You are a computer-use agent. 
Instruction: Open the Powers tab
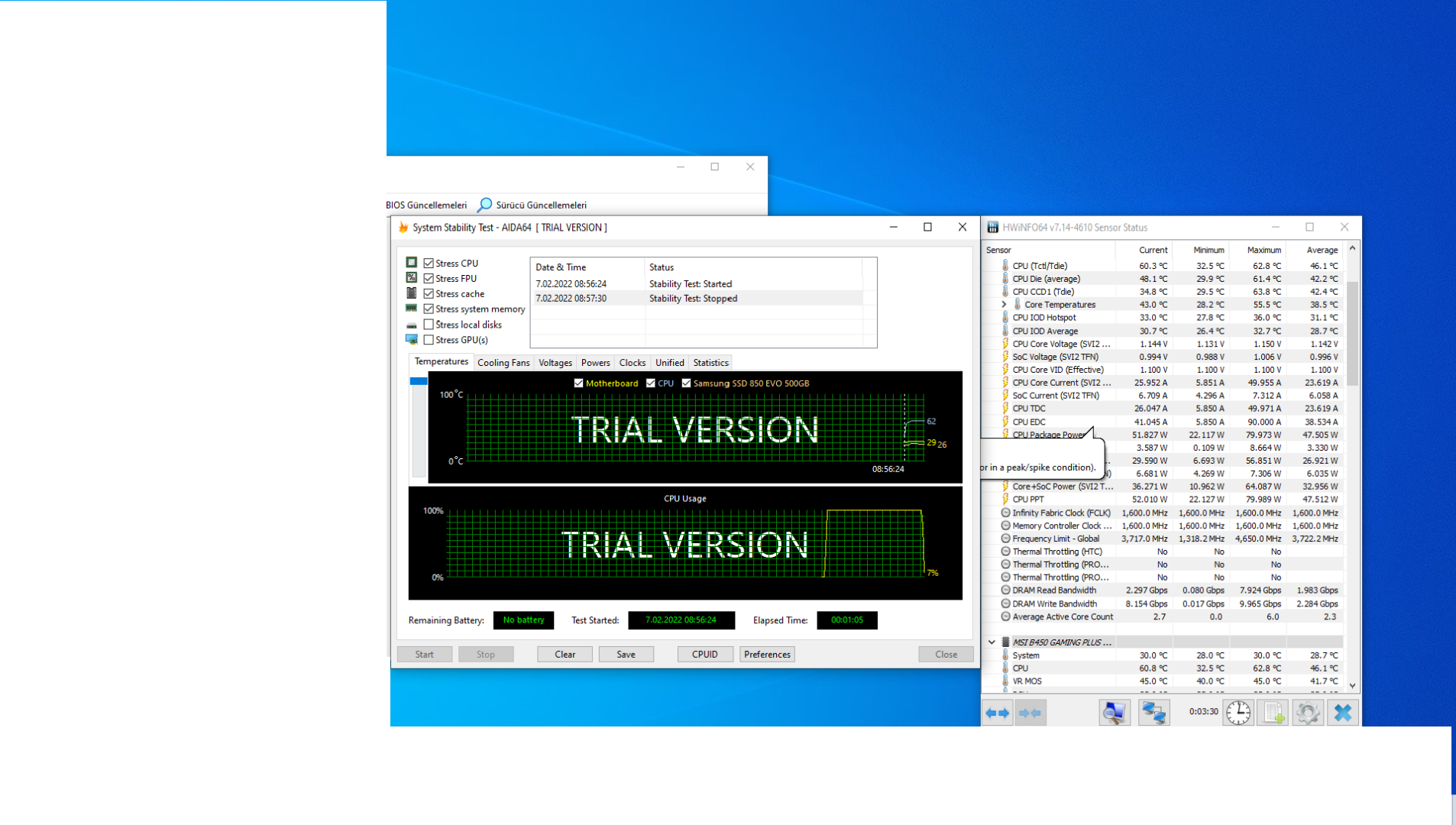pyautogui.click(x=596, y=363)
